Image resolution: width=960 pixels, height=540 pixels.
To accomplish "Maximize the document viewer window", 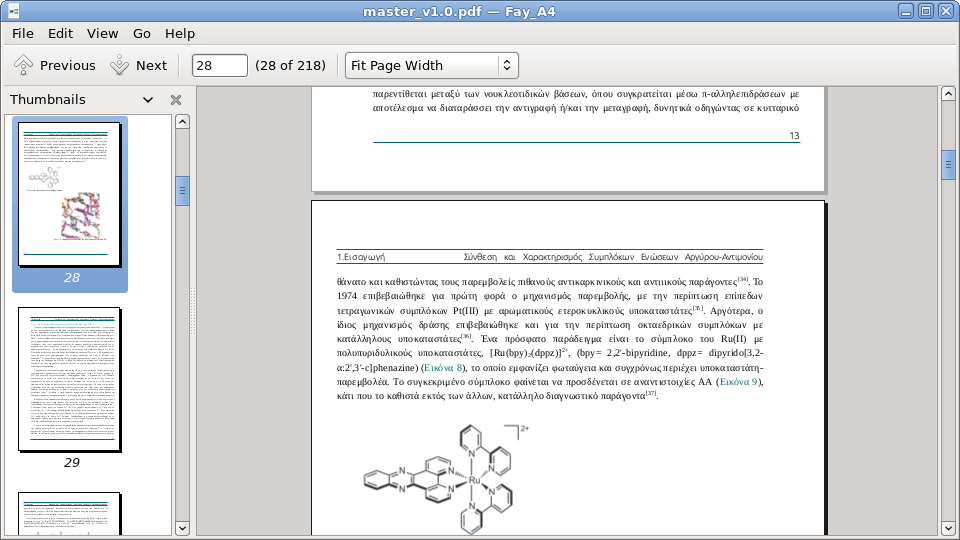I will tap(925, 11).
